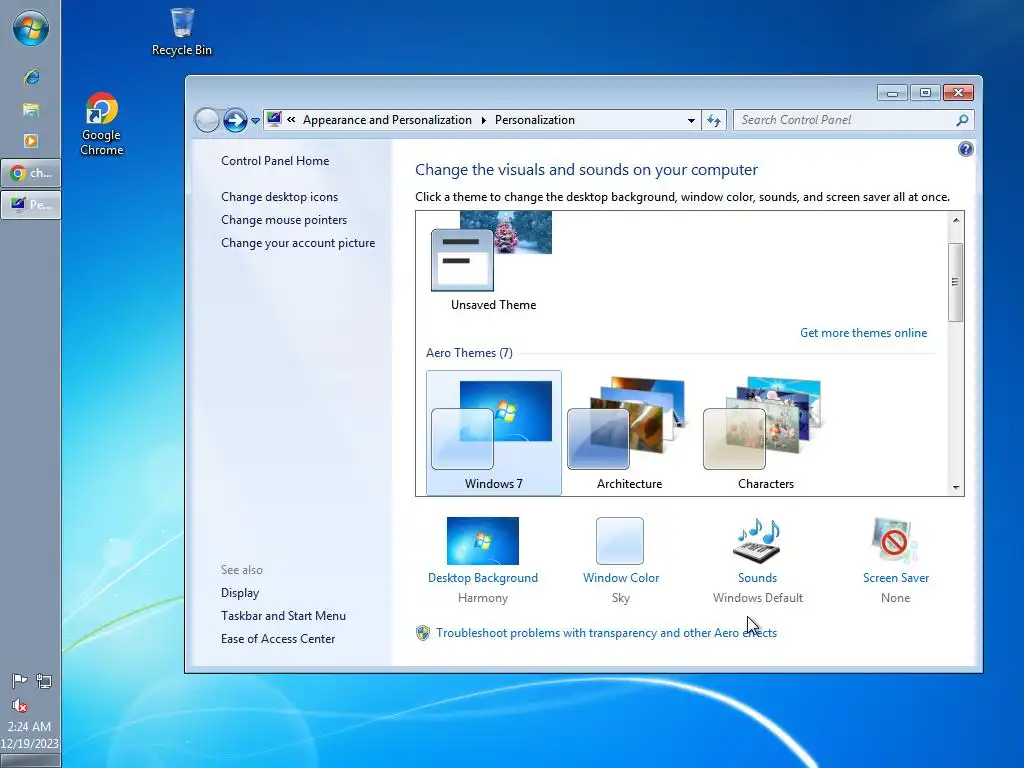The width and height of the screenshot is (1024, 768).
Task: Click theme list scroll down arrow
Action: point(956,487)
